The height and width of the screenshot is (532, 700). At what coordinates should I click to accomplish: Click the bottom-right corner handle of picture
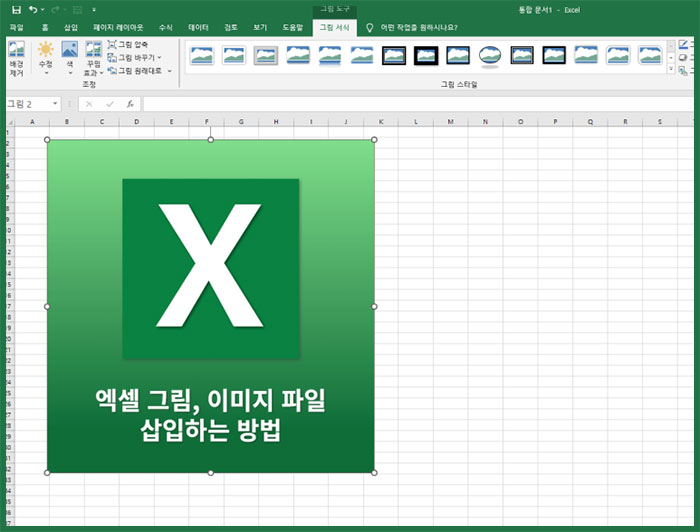coord(374,473)
